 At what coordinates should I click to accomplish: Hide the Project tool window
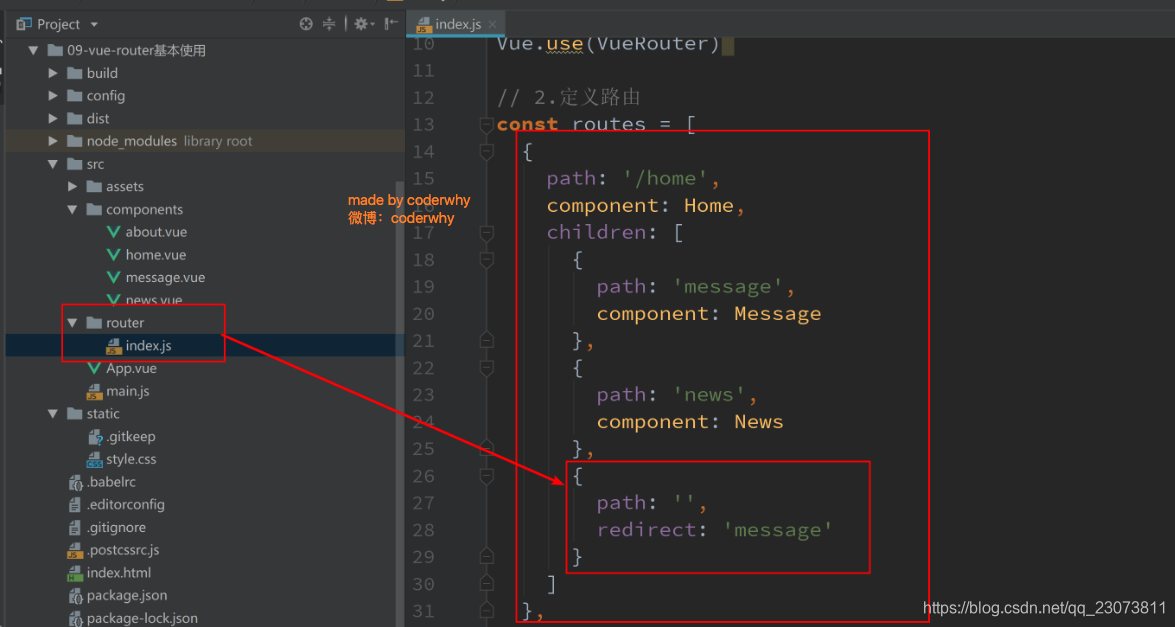pyautogui.click(x=390, y=24)
